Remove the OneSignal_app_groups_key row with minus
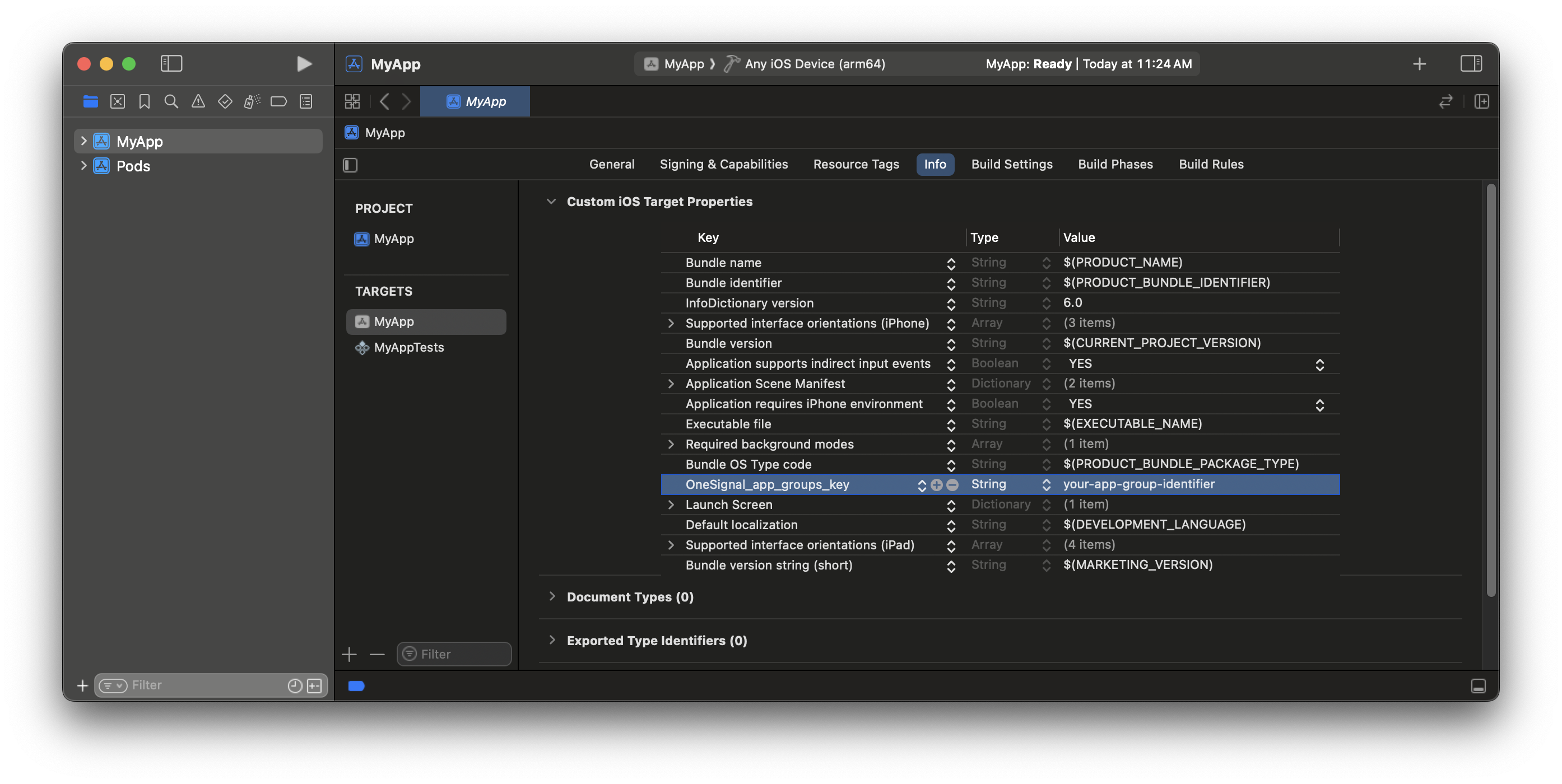Screen dimensions: 1562x784 tap(952, 485)
